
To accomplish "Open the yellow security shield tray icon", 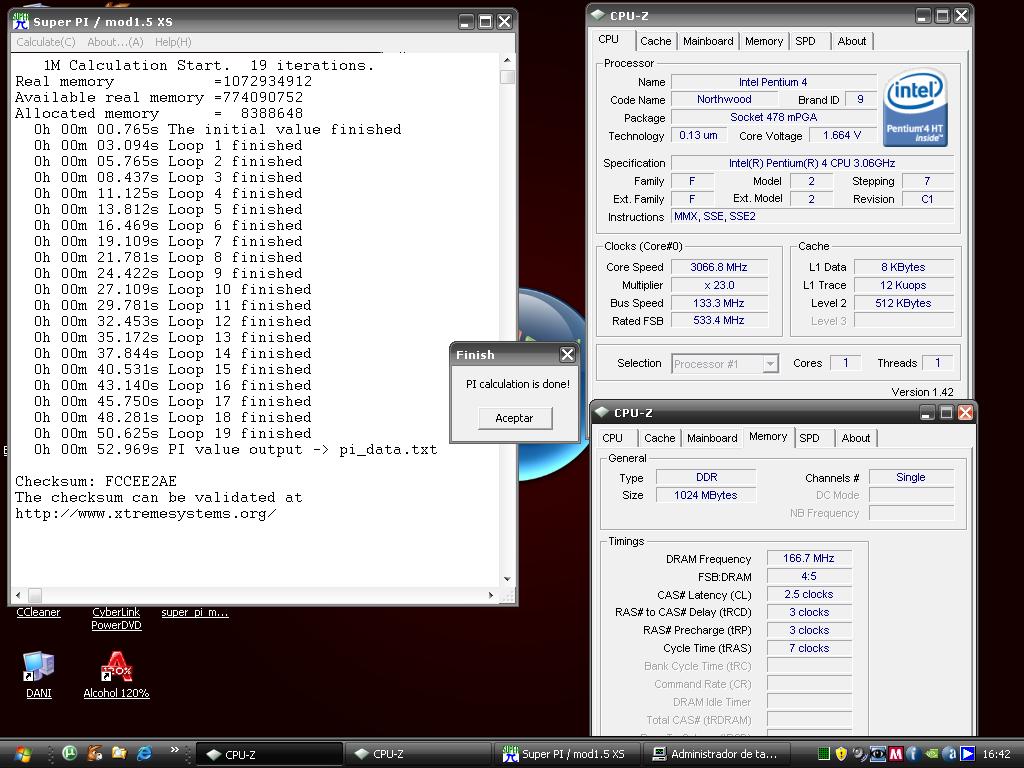I will pos(842,754).
